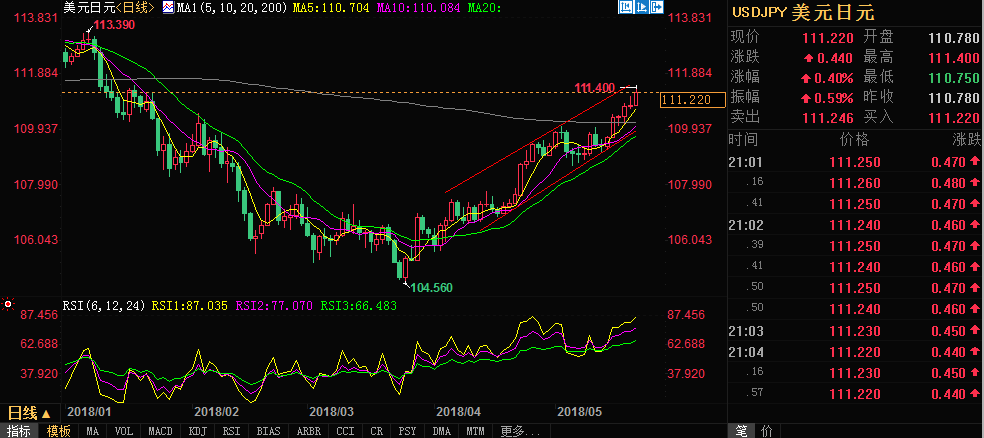Click the 113.390 high price marker
This screenshot has width=984, height=438.
116,26
